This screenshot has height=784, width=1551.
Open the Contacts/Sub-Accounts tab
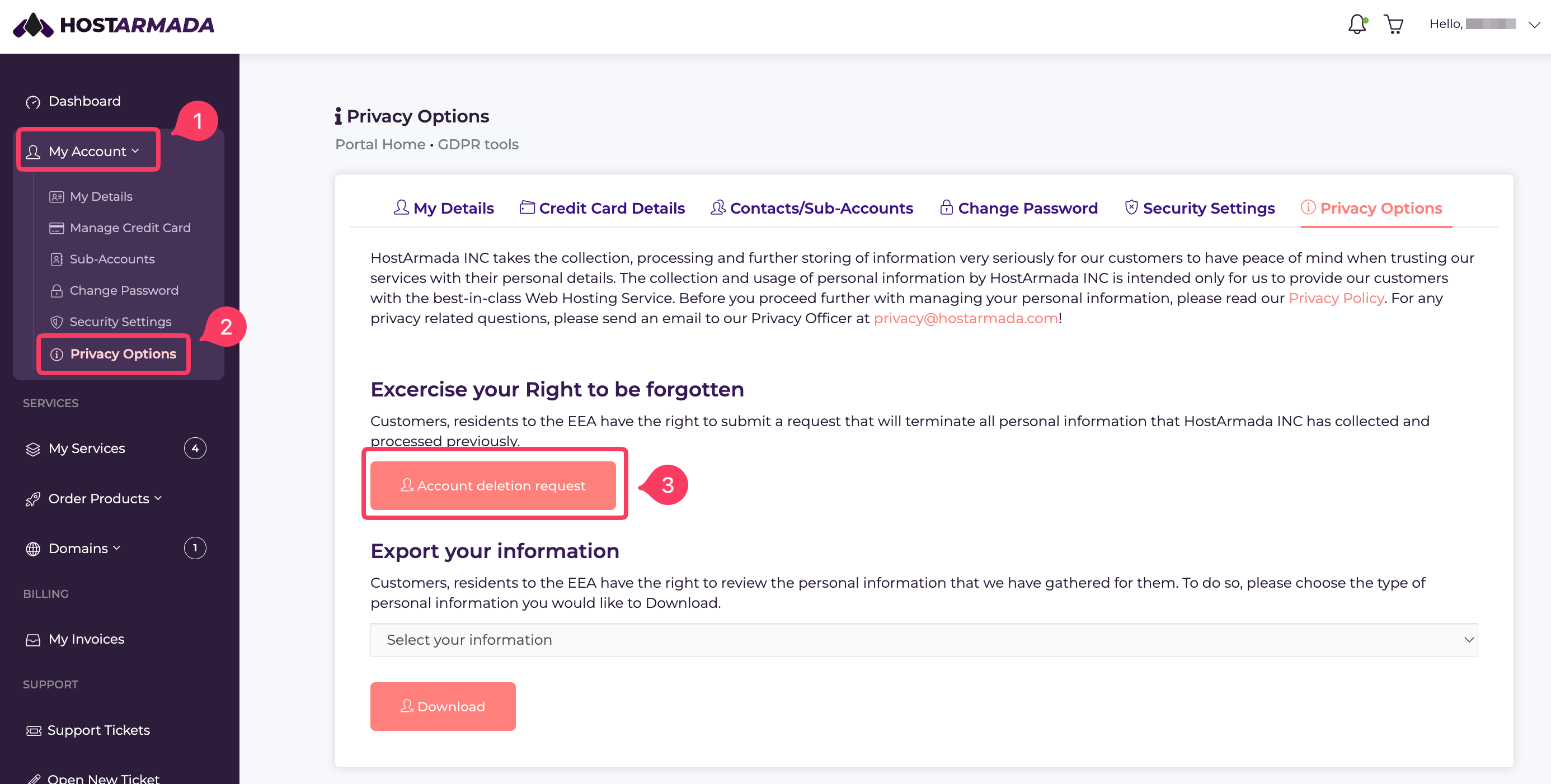(812, 208)
